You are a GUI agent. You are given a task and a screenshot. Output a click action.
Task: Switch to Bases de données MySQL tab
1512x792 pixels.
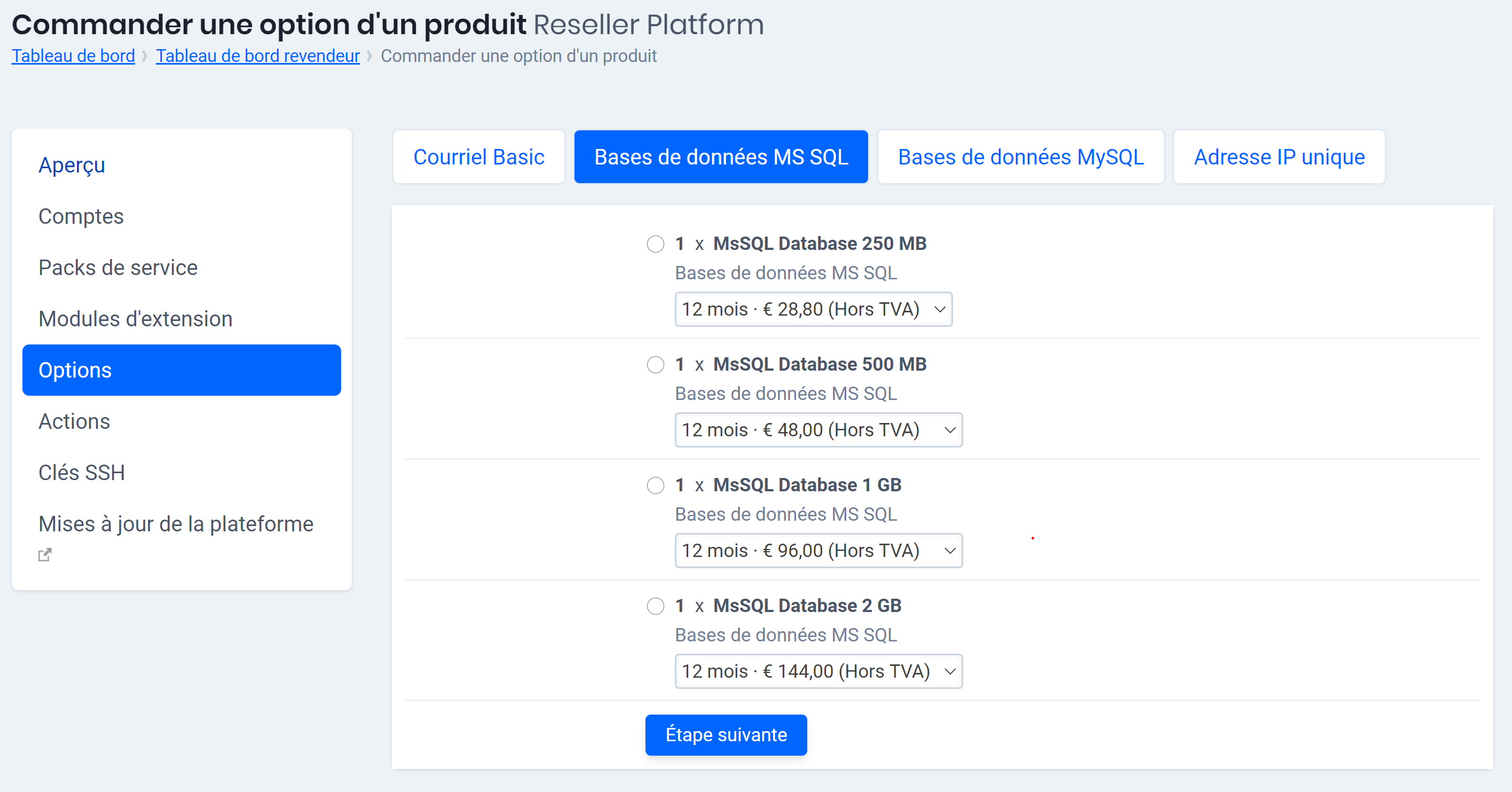(1021, 157)
